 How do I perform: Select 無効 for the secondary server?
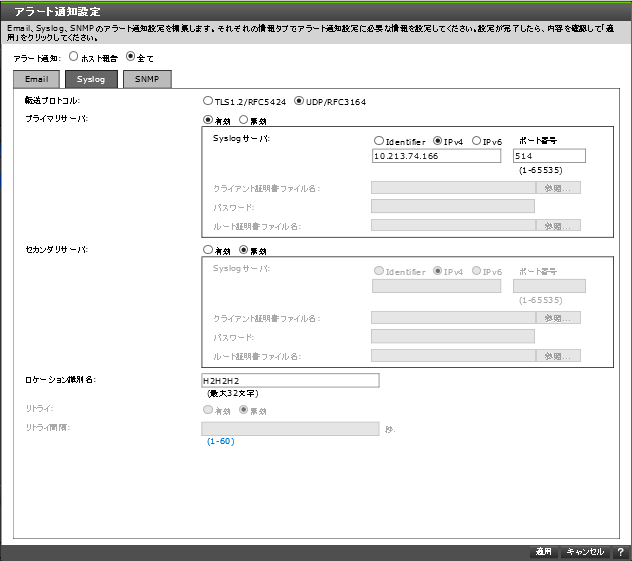[x=243, y=250]
